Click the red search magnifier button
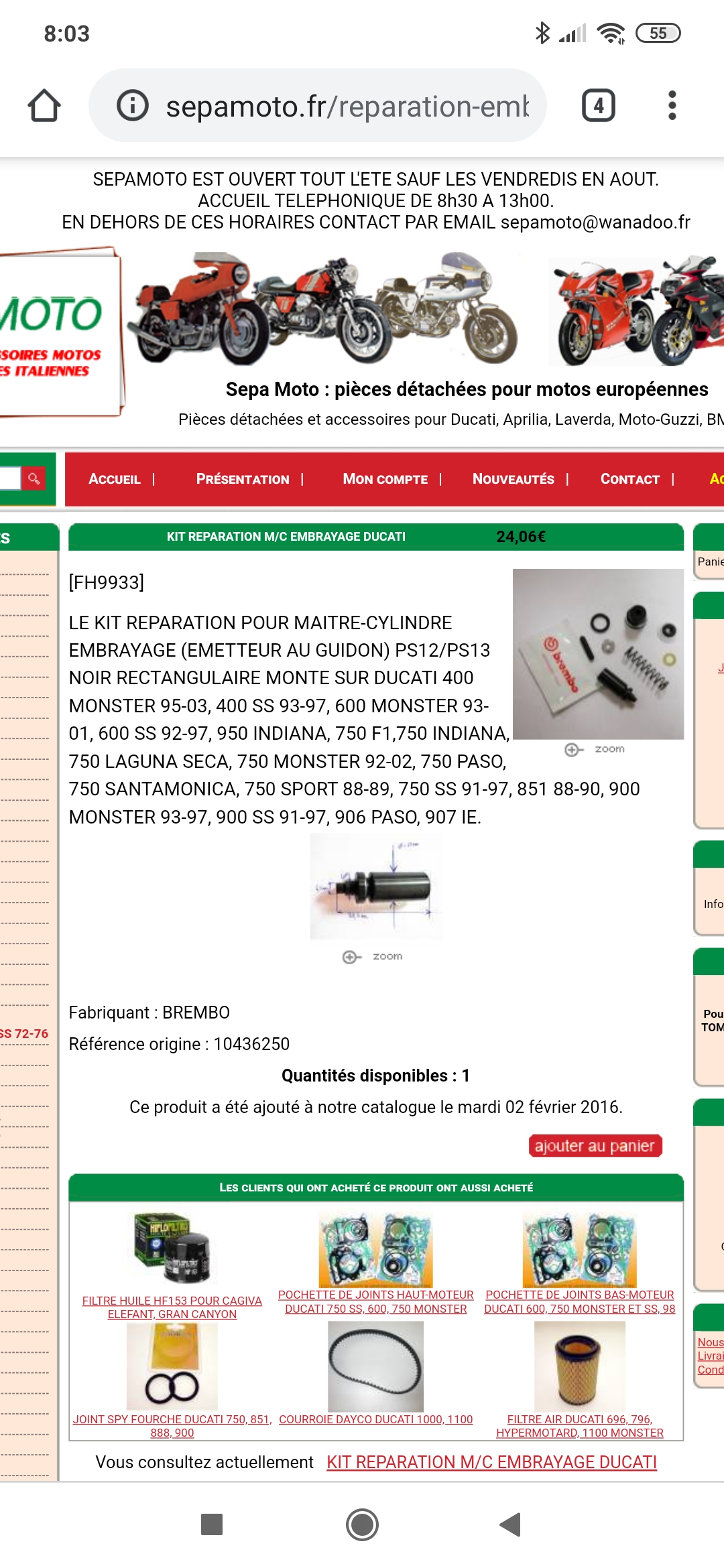 34,478
